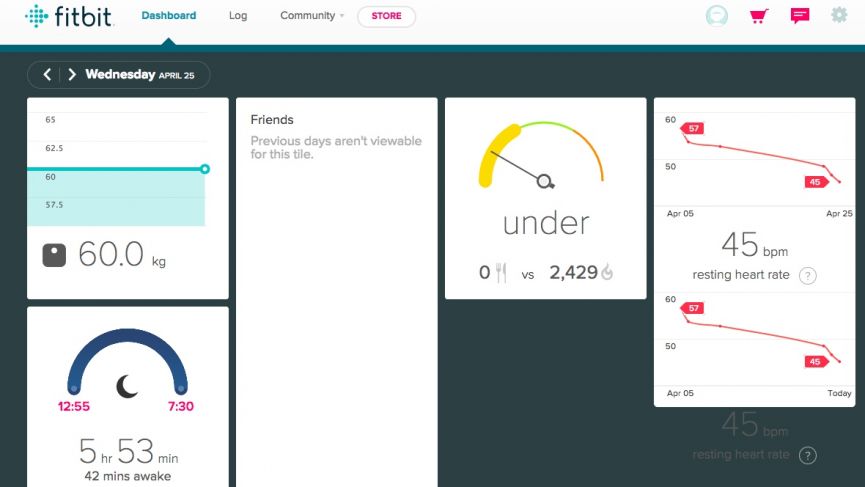Click the weight graph endpoint marker
Viewport: 865px width, 487px height.
[205, 169]
